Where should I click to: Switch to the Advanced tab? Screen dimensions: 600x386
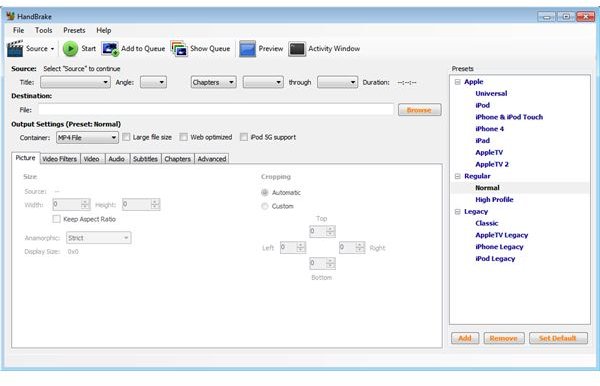coord(212,159)
